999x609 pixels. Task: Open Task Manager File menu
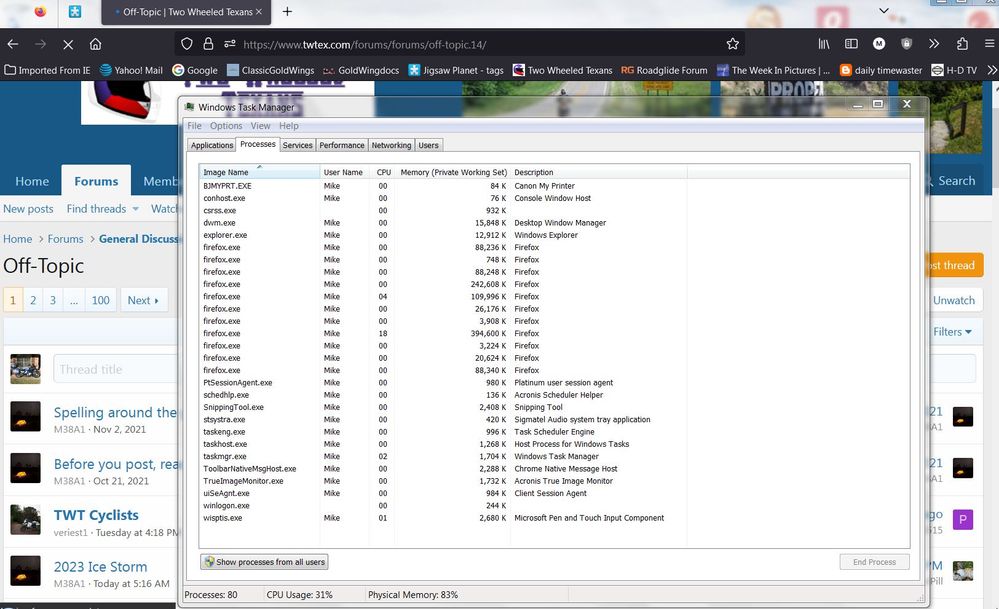[x=194, y=126]
